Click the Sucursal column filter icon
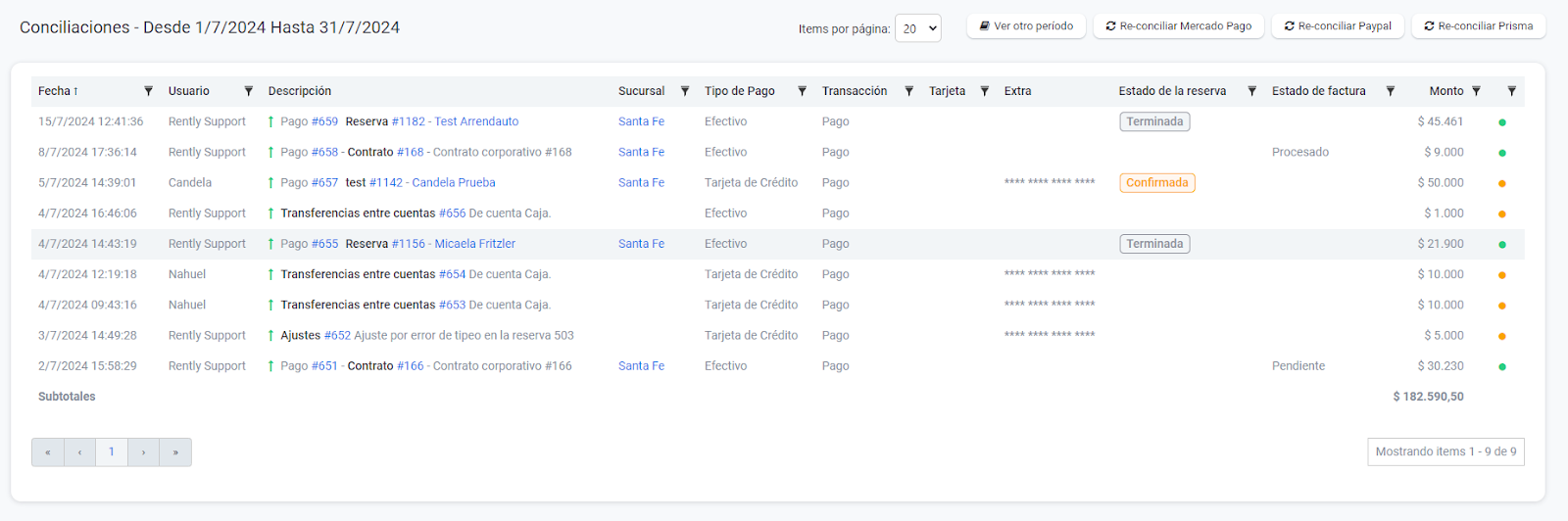This screenshot has height=521, width=1568. point(685,91)
